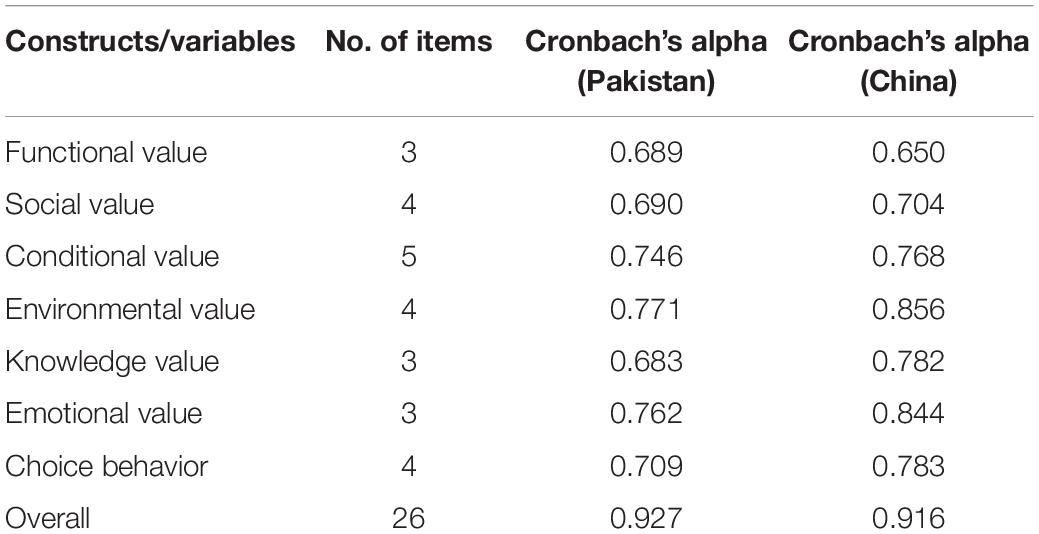
Task: Select the China alpha value 0.844
Action: pos(908,413)
